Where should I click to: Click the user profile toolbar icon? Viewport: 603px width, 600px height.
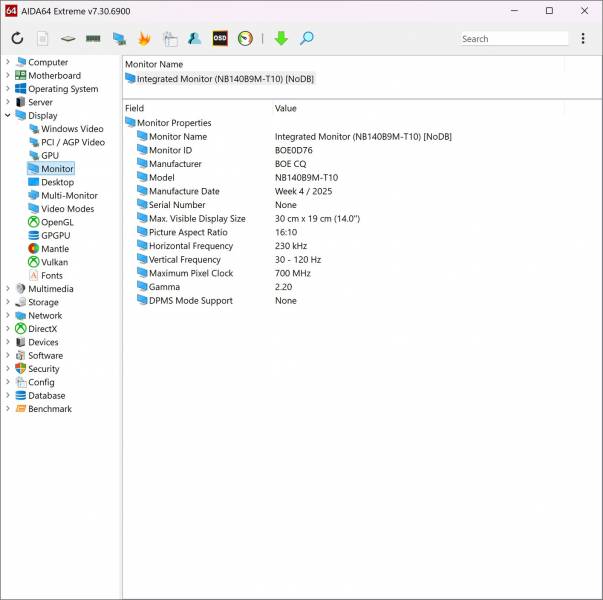point(195,38)
